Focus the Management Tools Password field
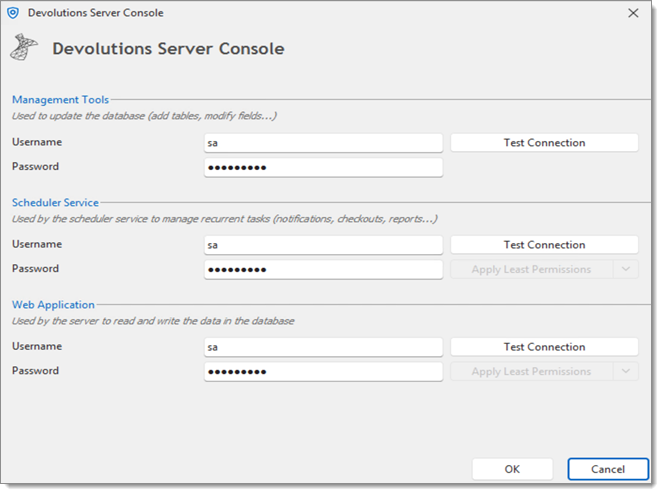 tap(323, 168)
